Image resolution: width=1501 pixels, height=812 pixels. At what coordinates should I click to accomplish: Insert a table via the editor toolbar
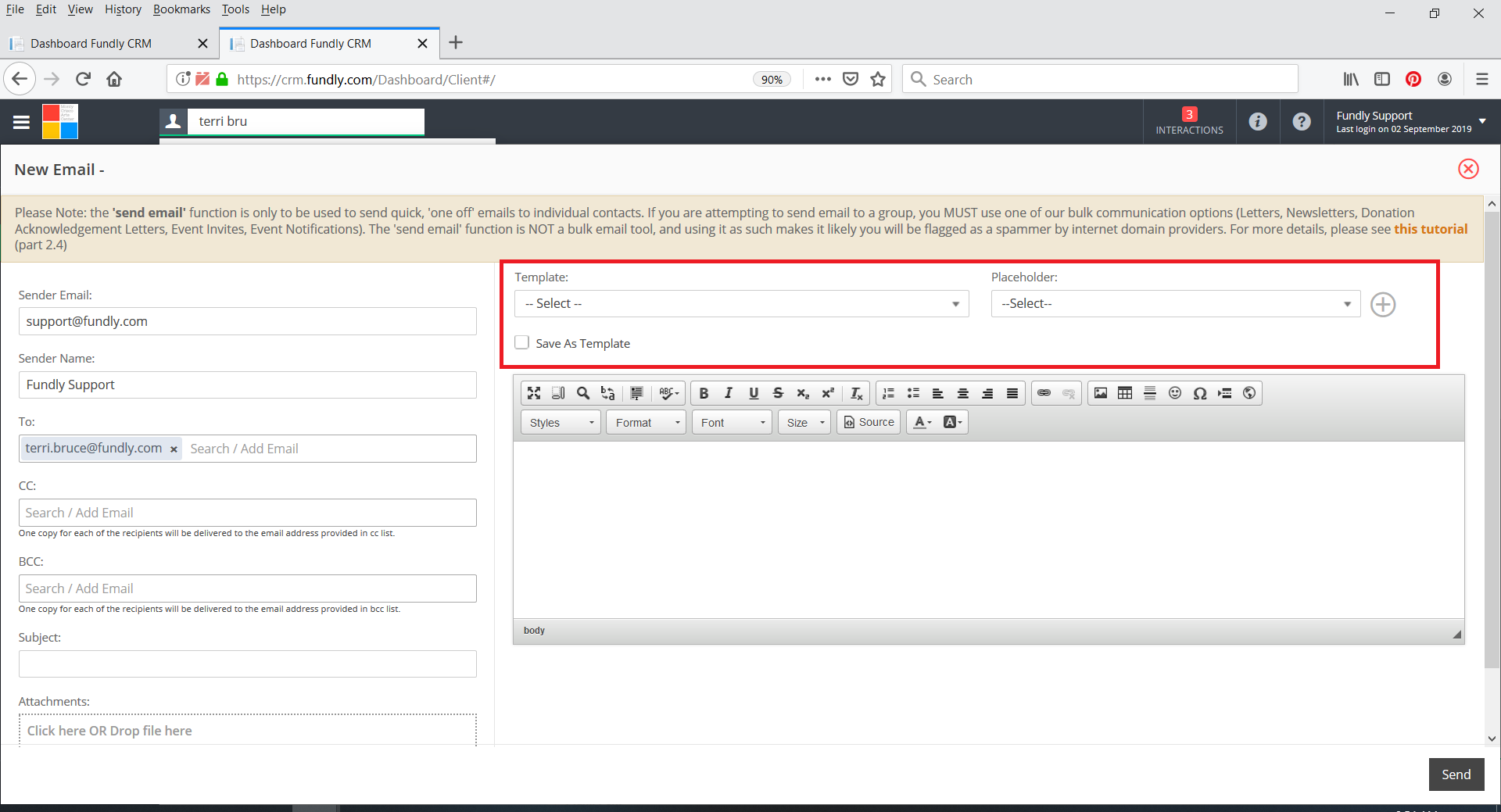click(1125, 393)
